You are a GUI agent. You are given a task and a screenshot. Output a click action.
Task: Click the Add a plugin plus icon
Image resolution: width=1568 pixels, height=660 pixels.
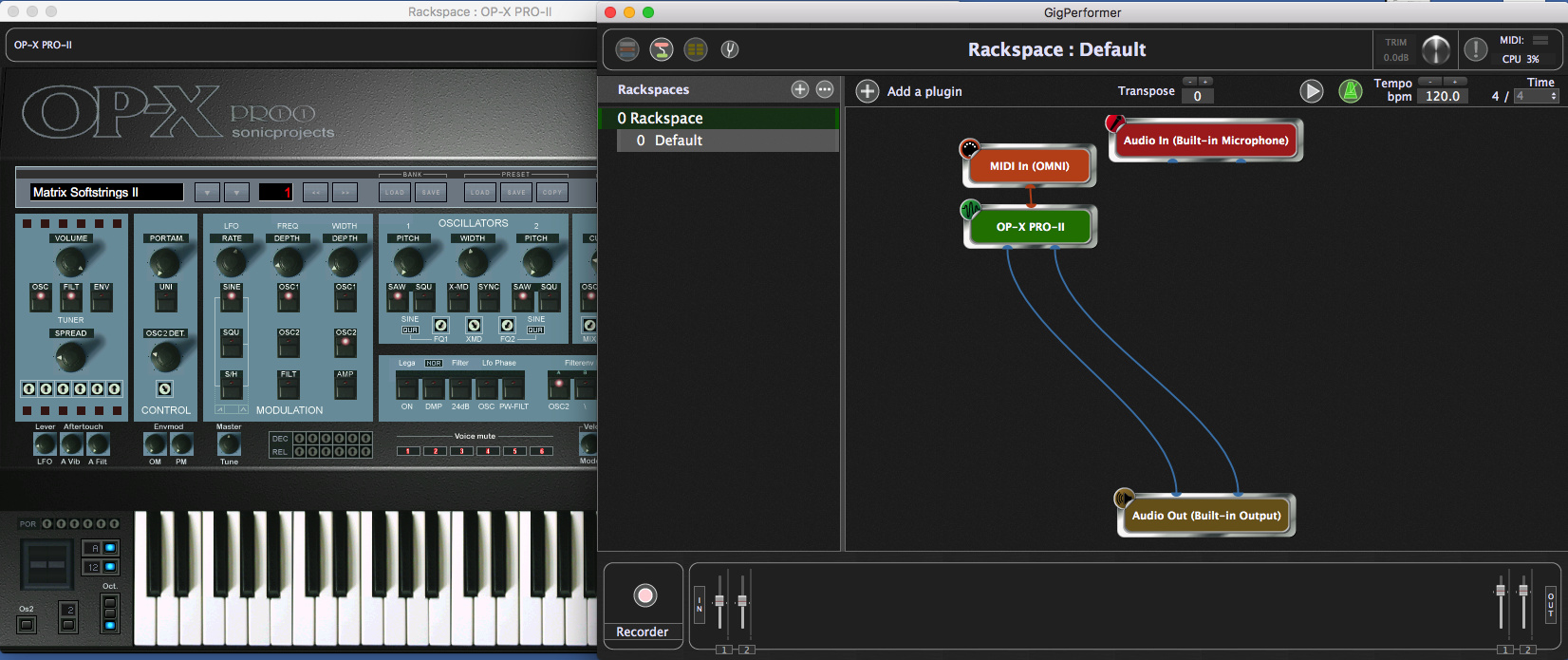pyautogui.click(x=867, y=91)
